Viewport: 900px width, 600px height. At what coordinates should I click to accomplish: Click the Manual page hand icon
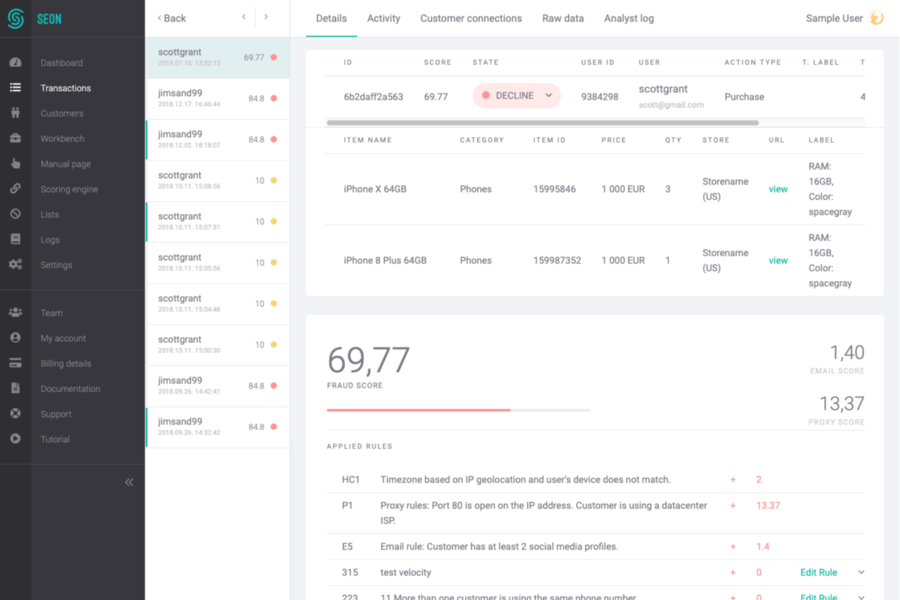pyautogui.click(x=15, y=164)
